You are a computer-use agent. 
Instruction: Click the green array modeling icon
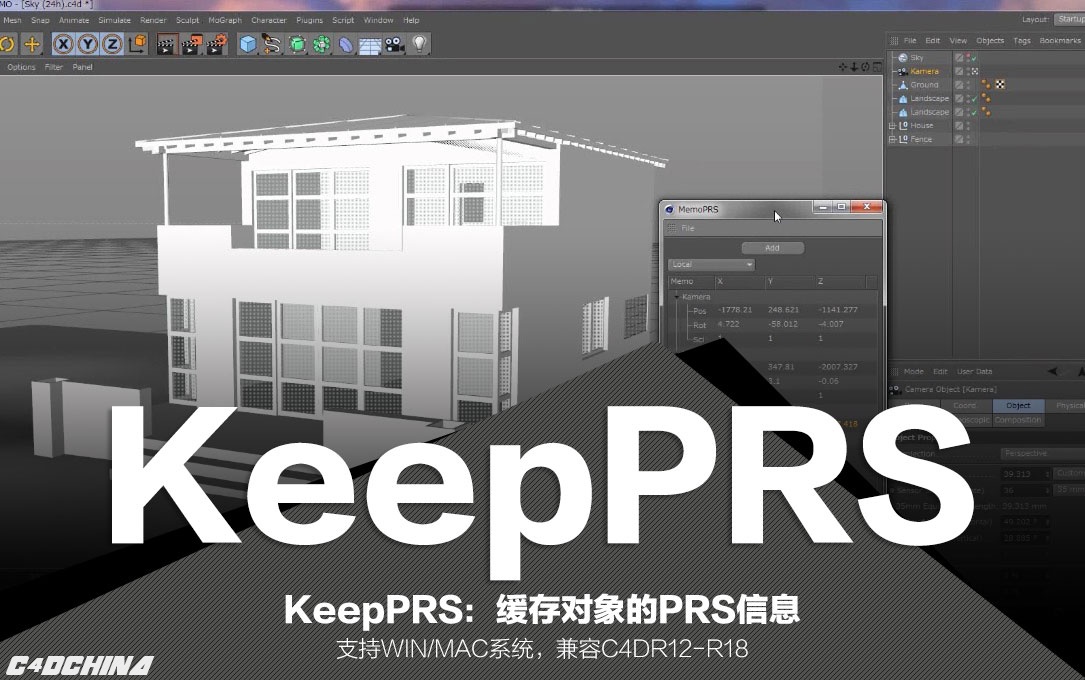click(322, 44)
